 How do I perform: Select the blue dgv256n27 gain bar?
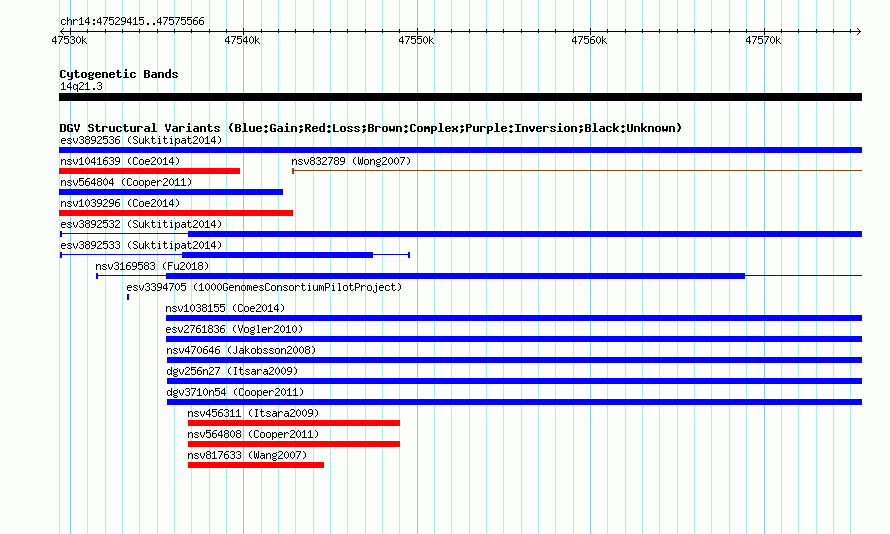click(514, 381)
